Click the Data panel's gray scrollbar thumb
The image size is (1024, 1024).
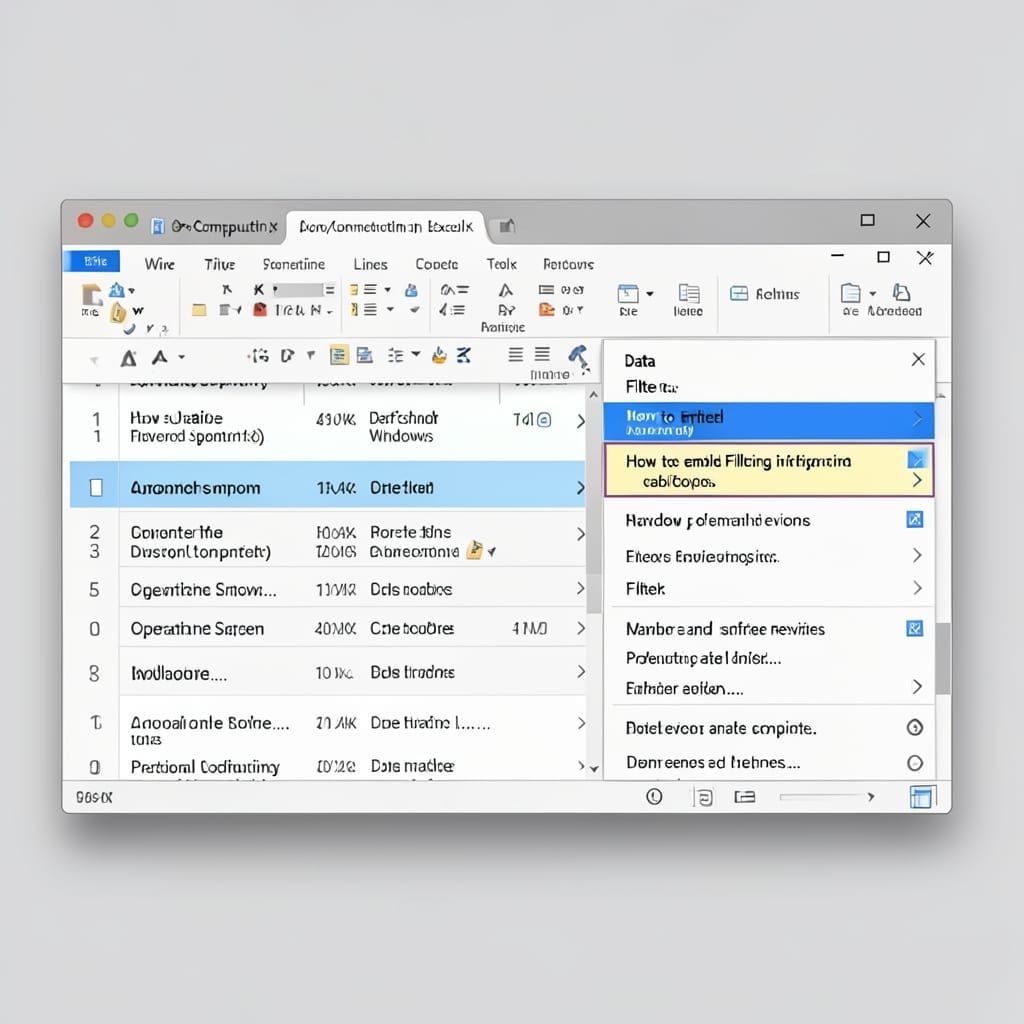pos(942,658)
